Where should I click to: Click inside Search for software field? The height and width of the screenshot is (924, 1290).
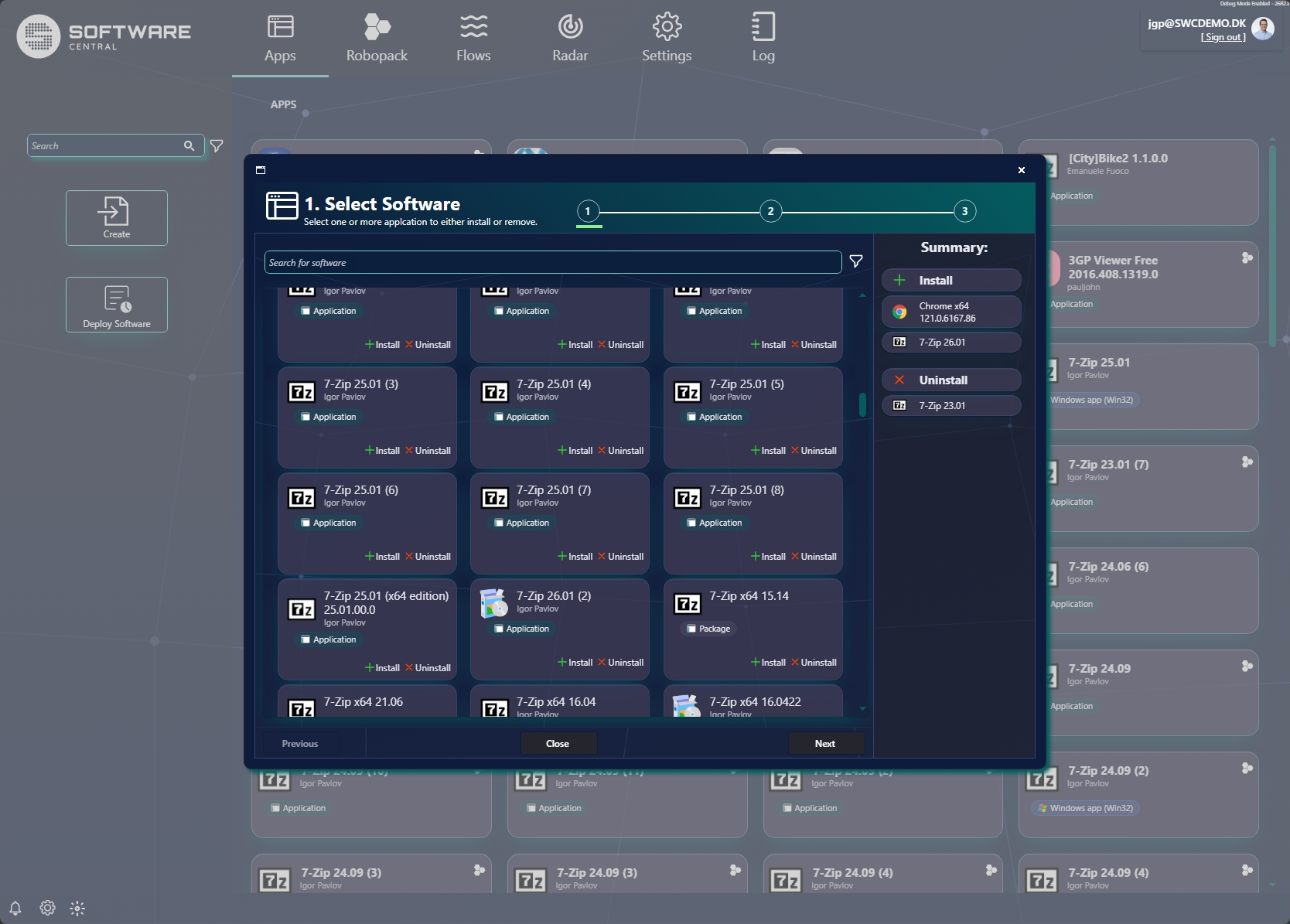pos(553,262)
